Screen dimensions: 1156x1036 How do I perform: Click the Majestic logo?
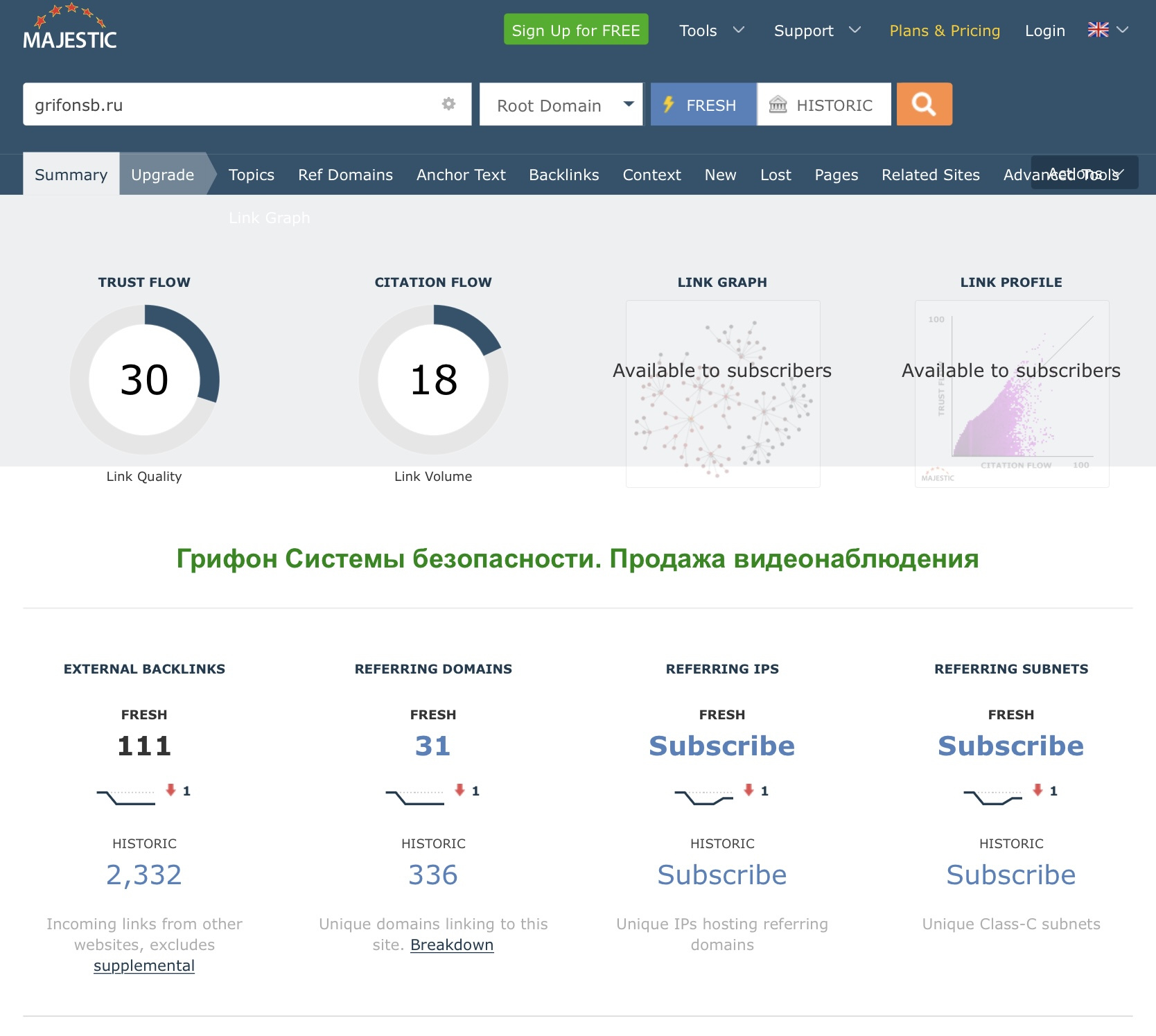69,27
